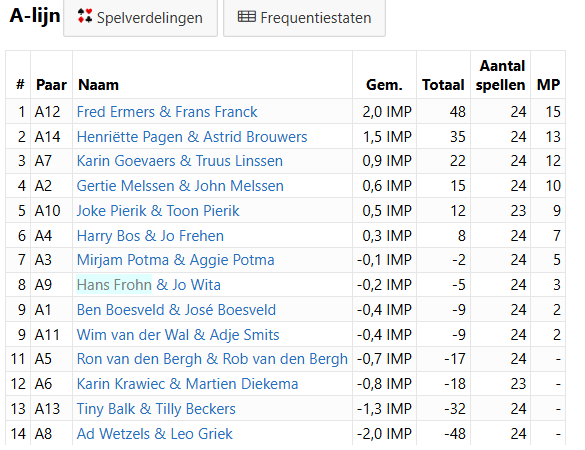Viewport: 585px width, 450px height.
Task: Click the Gem. column header
Action: point(384,85)
